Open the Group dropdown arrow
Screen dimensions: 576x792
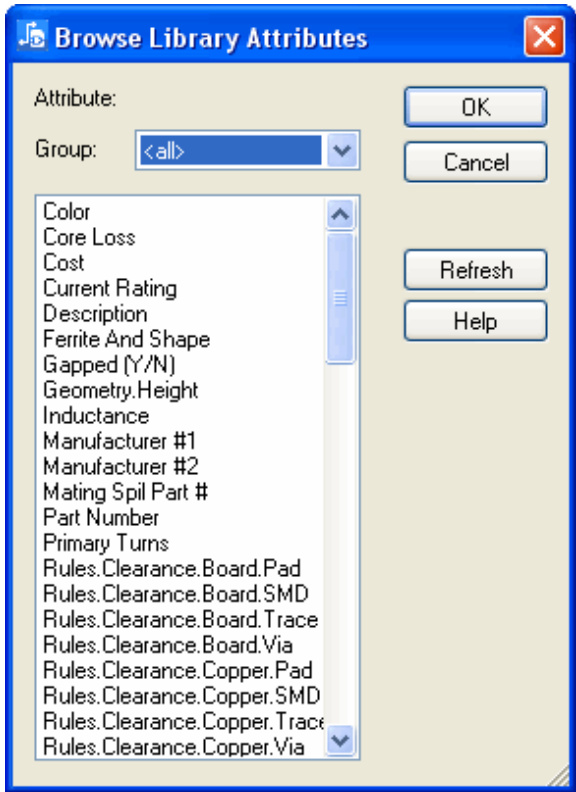[x=342, y=150]
